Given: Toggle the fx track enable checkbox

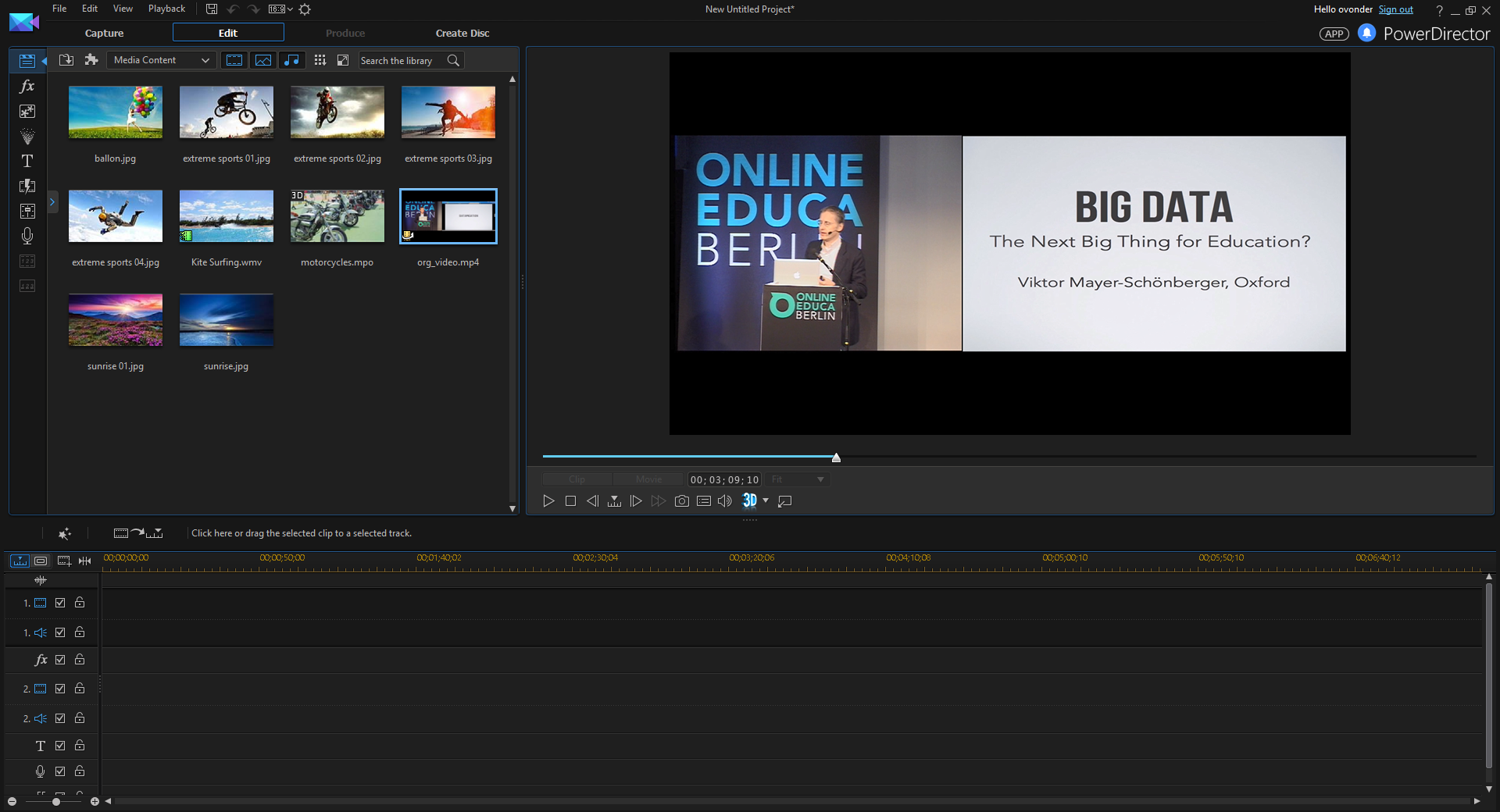Looking at the screenshot, I should point(60,660).
